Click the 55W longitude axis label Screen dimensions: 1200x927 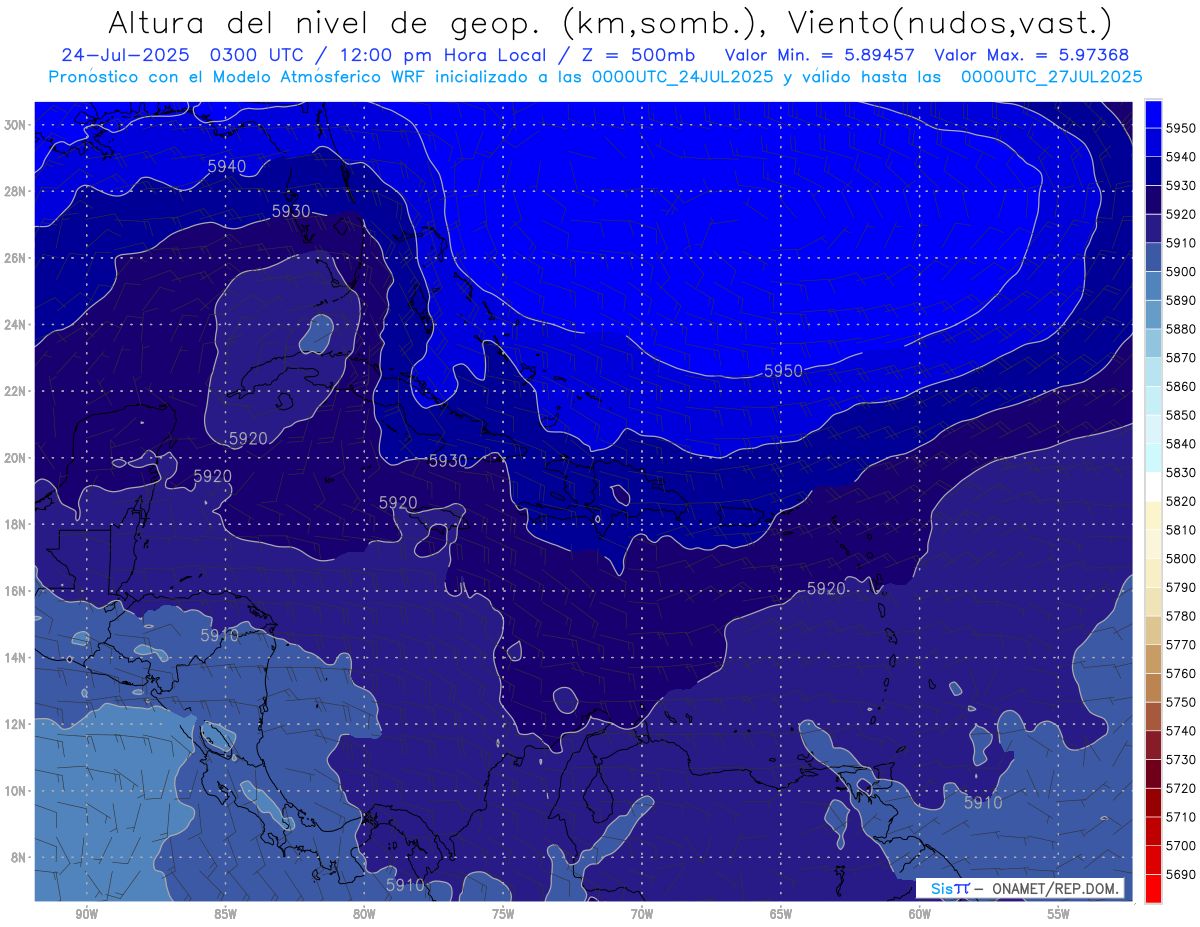click(1059, 914)
